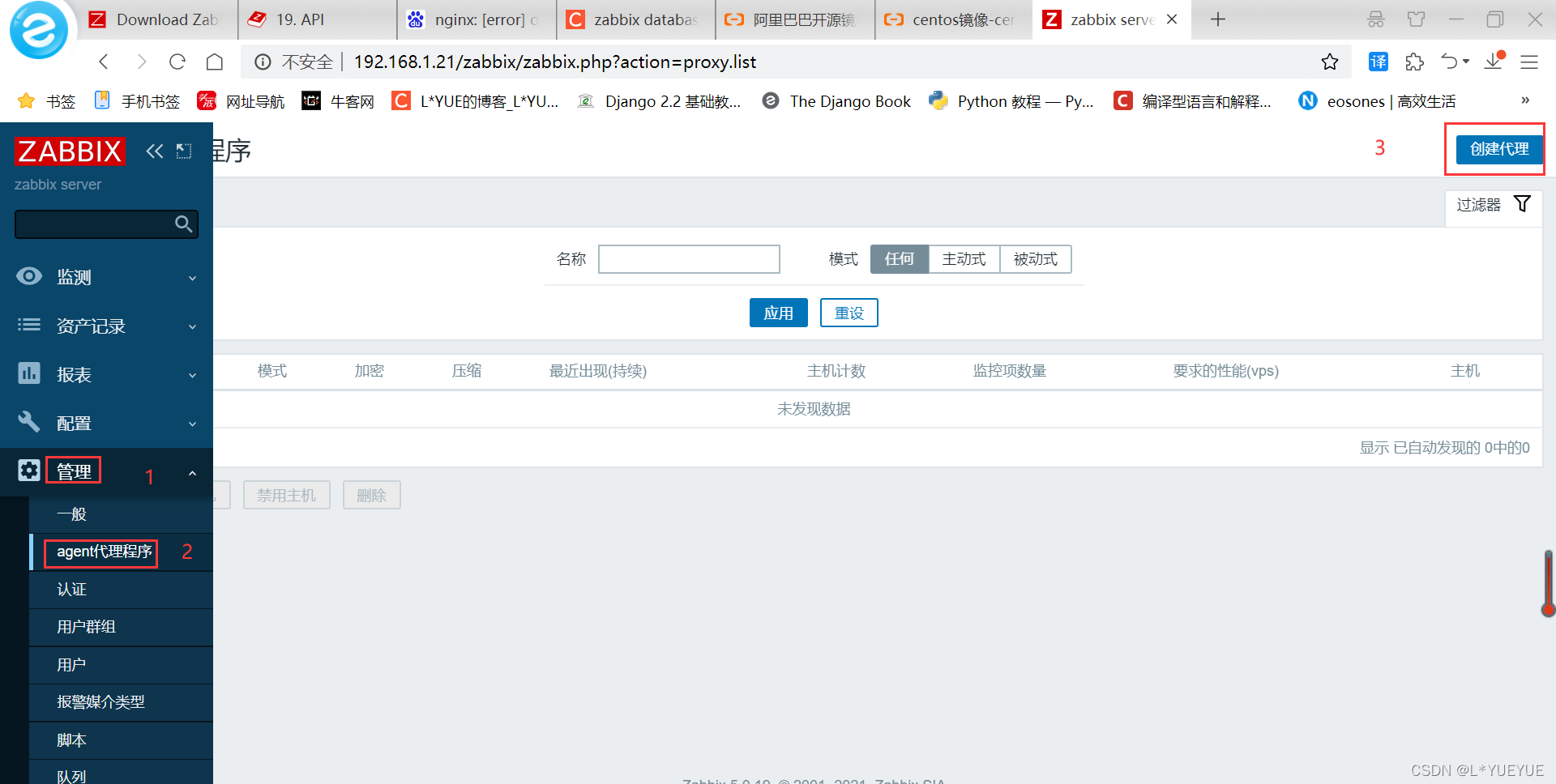Click the 应用 filter button
The height and width of the screenshot is (784, 1556).
click(x=778, y=313)
